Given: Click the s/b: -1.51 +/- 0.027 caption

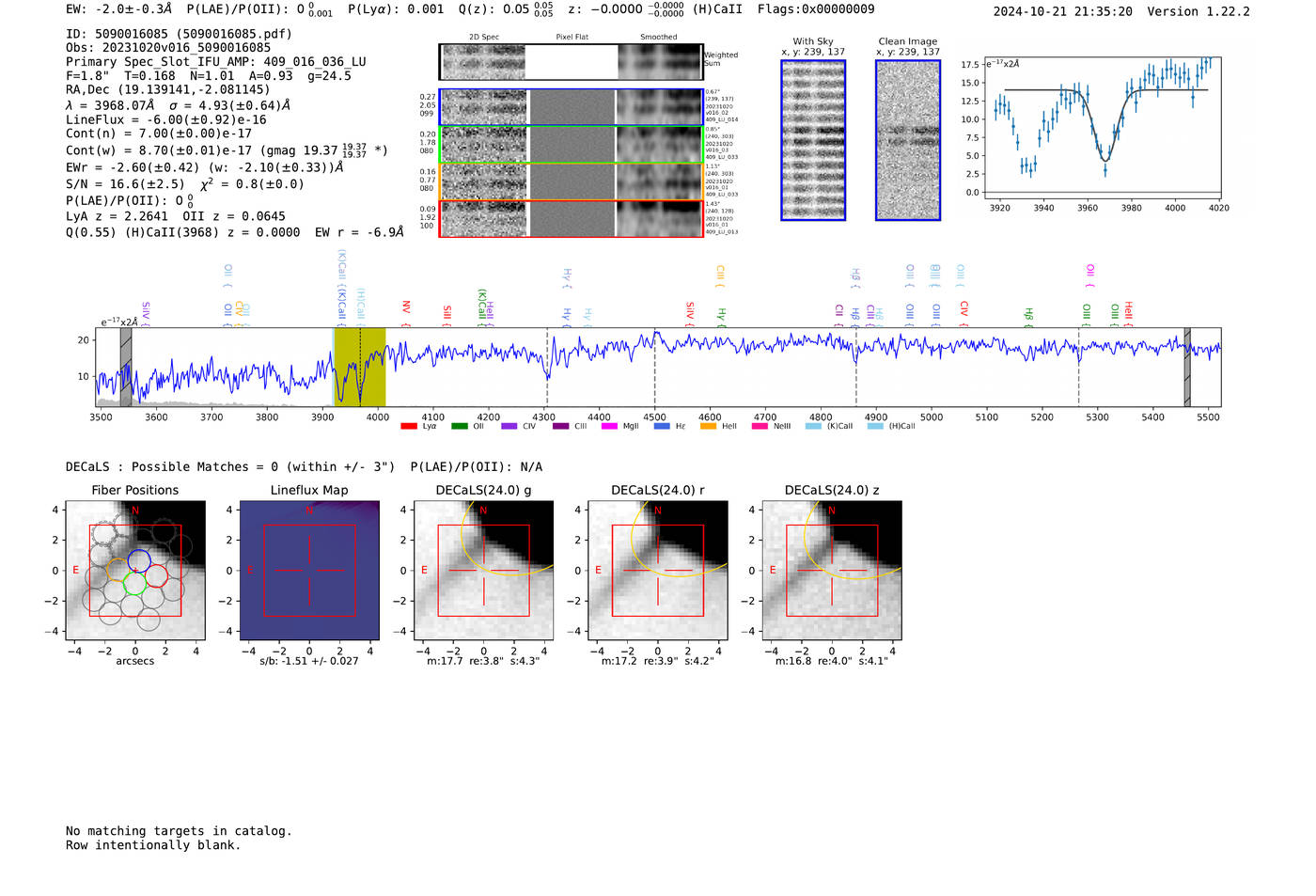Looking at the screenshot, I should tap(309, 661).
